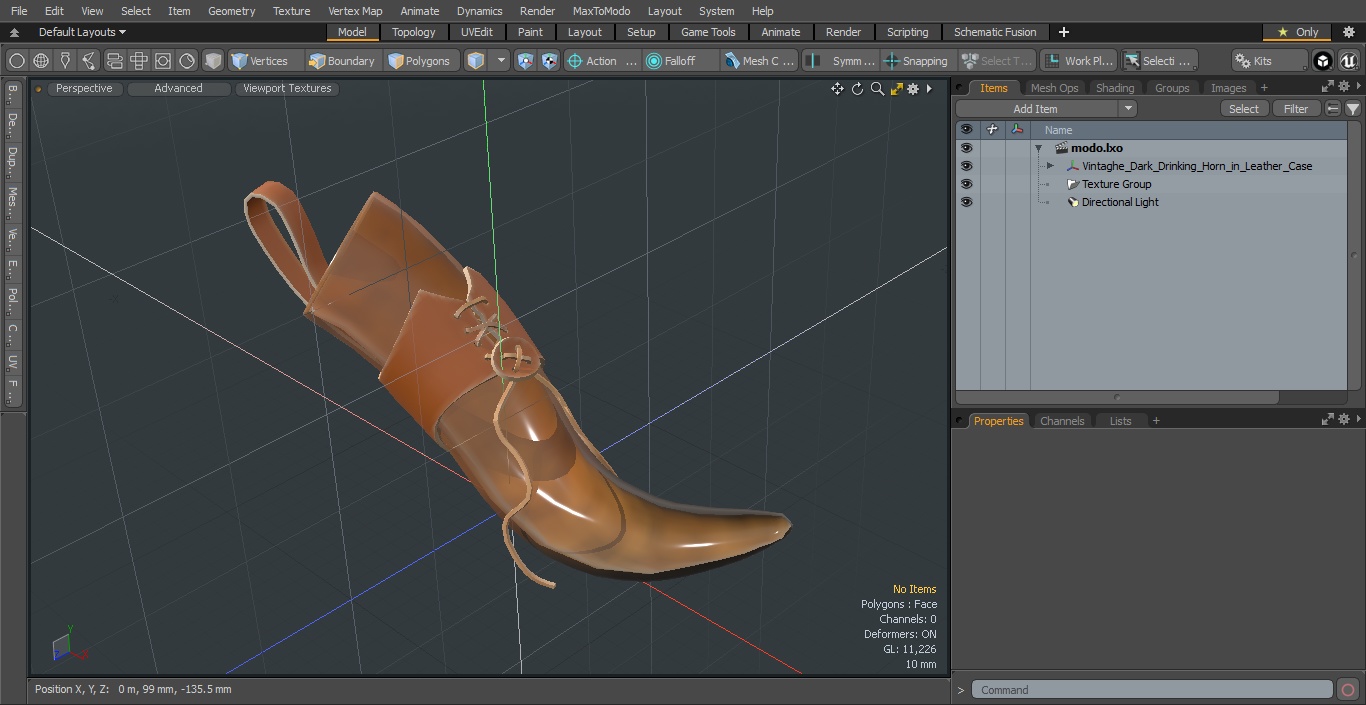Open the Advanced shading style dropdown
This screenshot has width=1366, height=705.
click(x=178, y=88)
